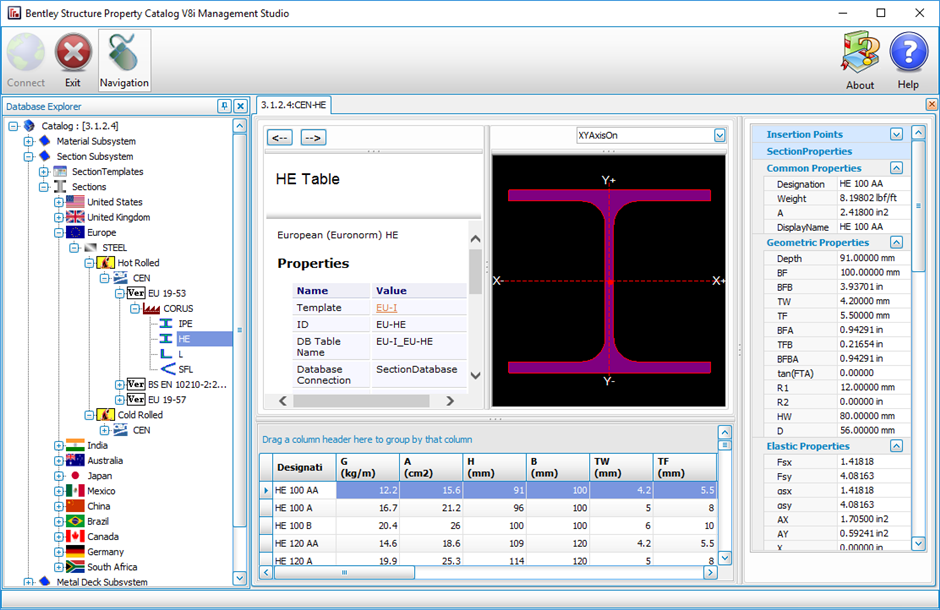Select the United States flag icon
The image size is (940, 610).
pos(75,202)
